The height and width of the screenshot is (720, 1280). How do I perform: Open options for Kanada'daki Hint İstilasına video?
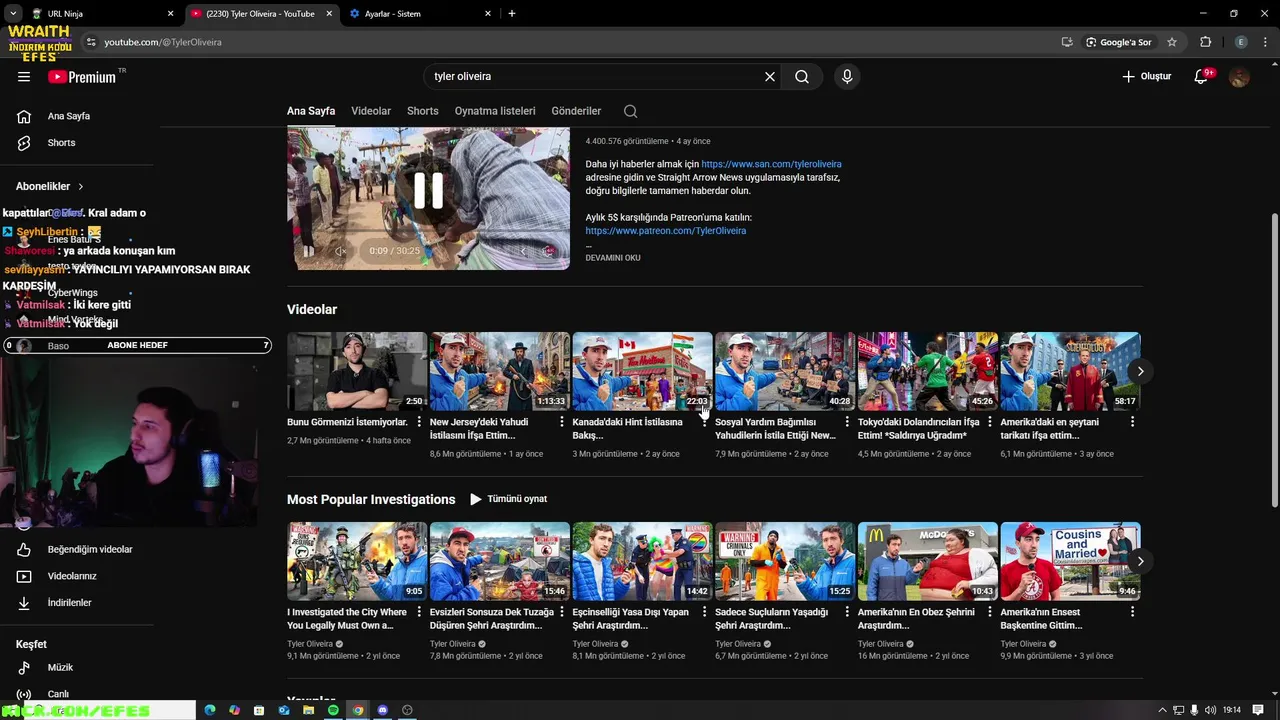(704, 422)
